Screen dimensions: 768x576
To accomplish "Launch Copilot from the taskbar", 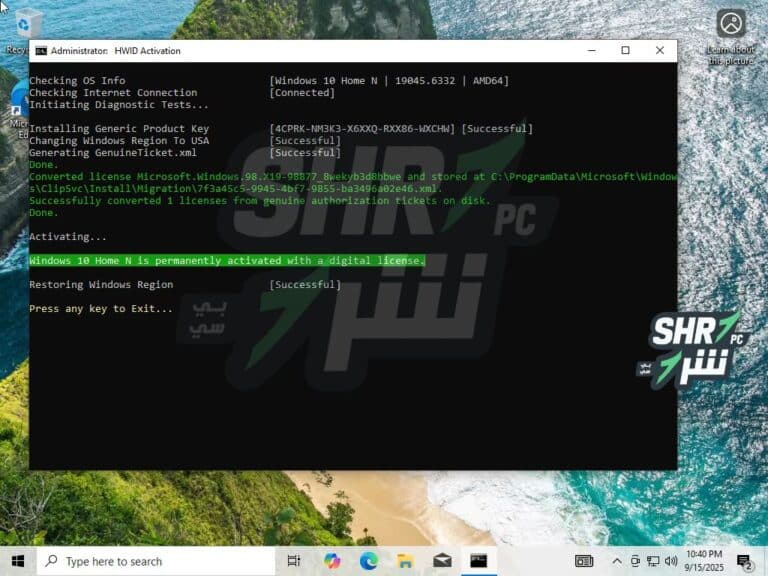I will coord(332,561).
